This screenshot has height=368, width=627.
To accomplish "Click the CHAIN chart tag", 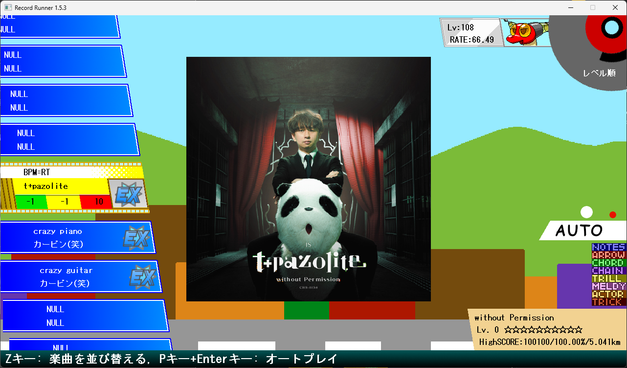I will (608, 270).
